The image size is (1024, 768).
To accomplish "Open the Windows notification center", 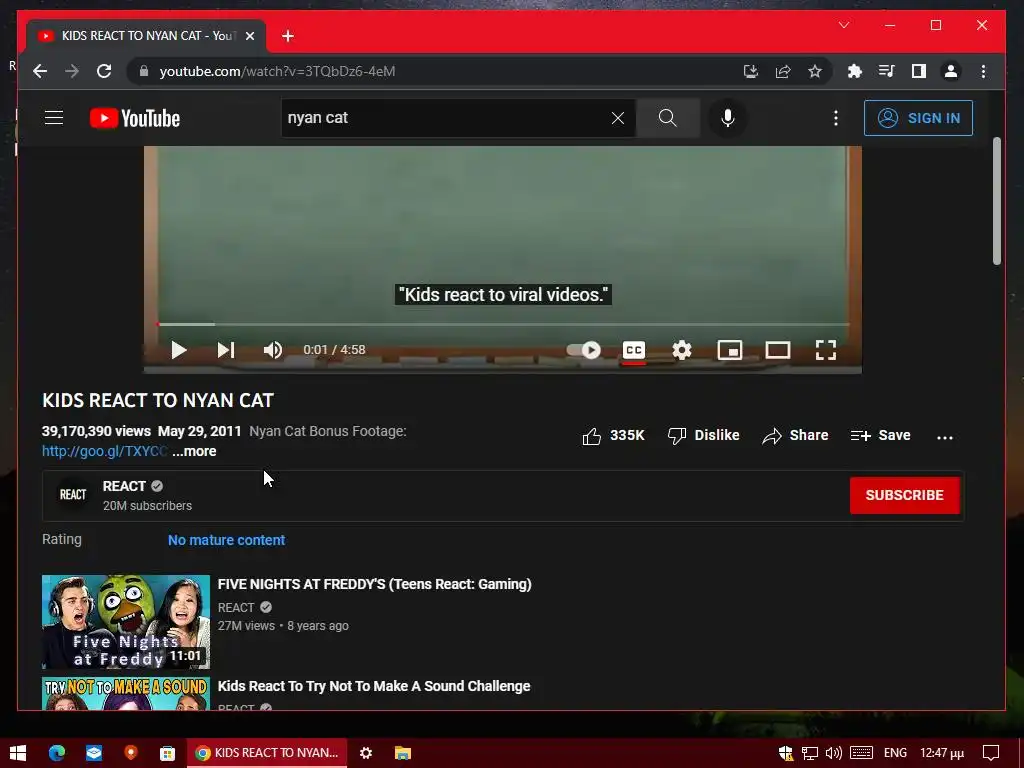I will 991,753.
